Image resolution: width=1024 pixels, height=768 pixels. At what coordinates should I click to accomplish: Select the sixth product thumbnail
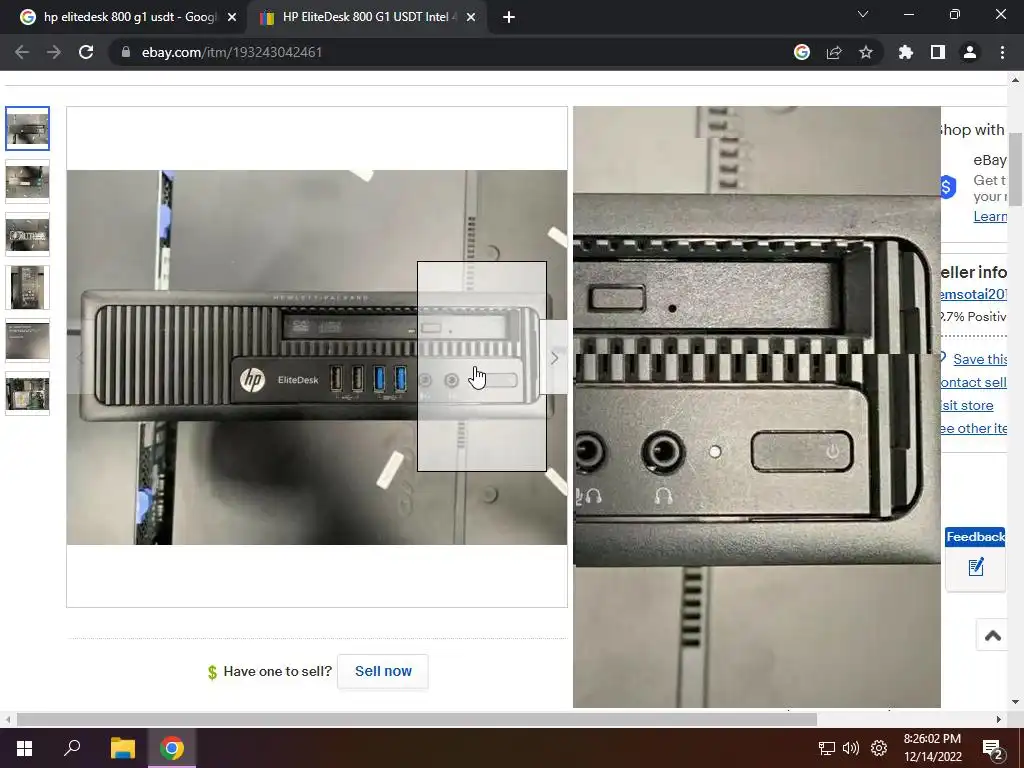click(x=27, y=393)
